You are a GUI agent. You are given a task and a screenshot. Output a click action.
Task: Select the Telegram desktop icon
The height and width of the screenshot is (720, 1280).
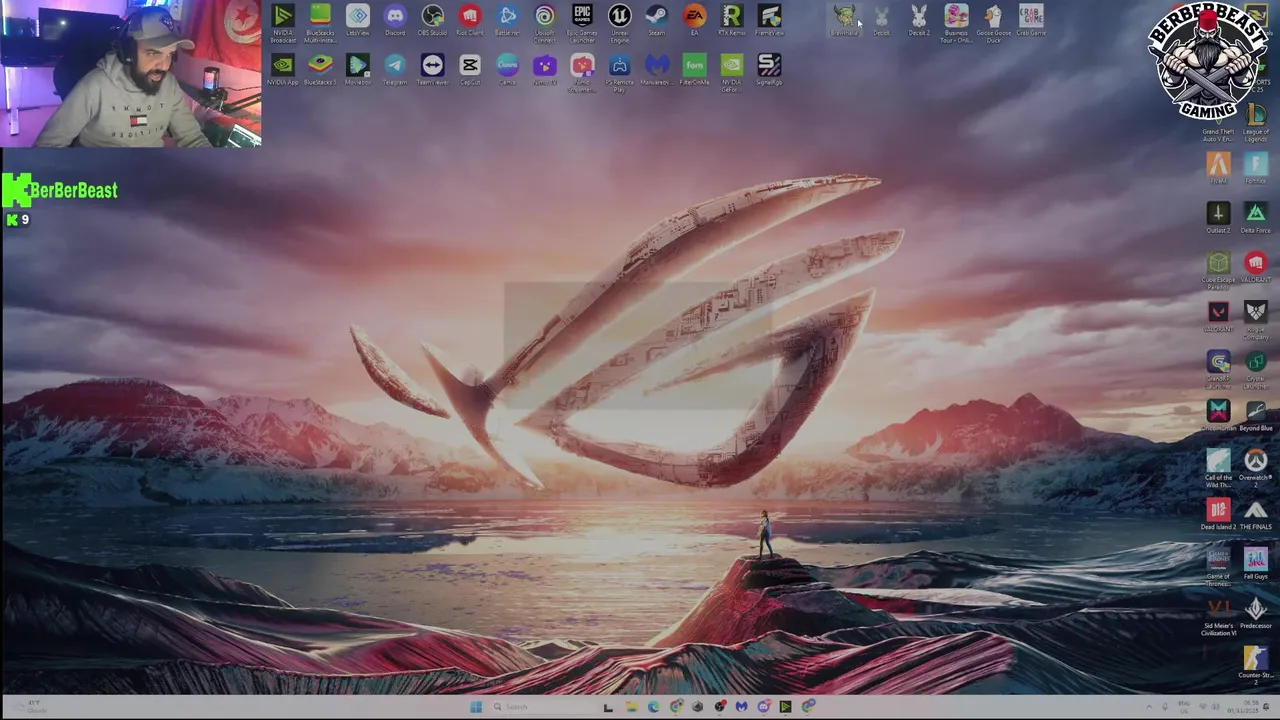395,70
